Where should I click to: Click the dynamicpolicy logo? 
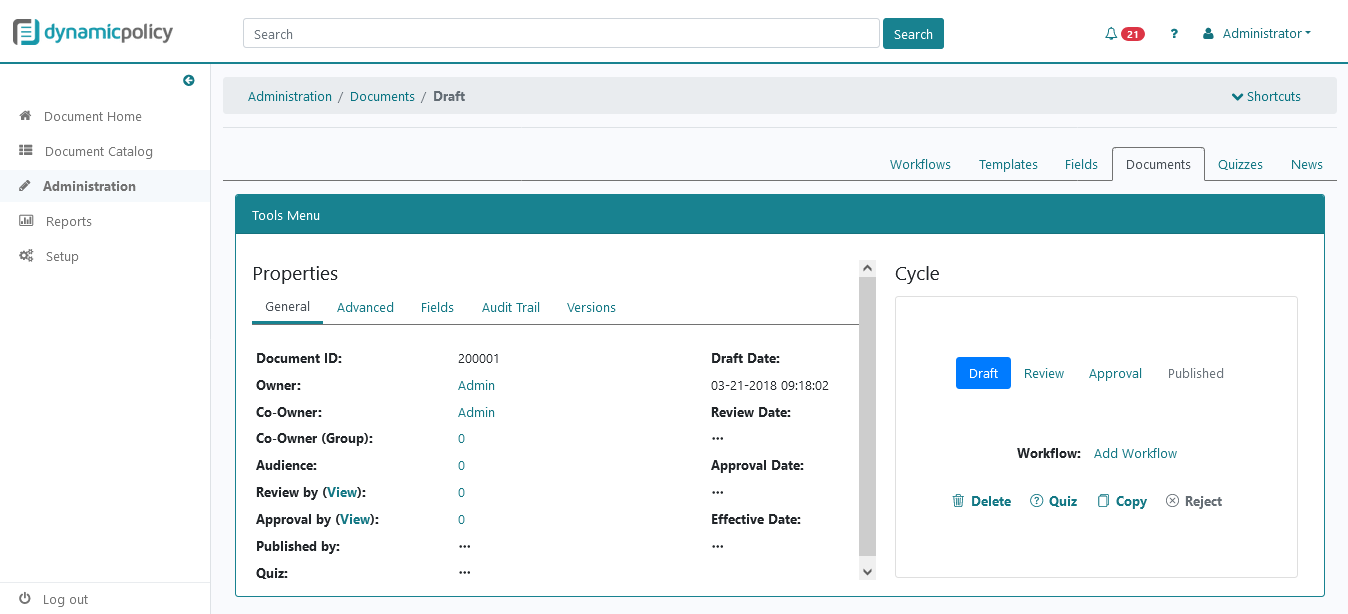click(93, 32)
